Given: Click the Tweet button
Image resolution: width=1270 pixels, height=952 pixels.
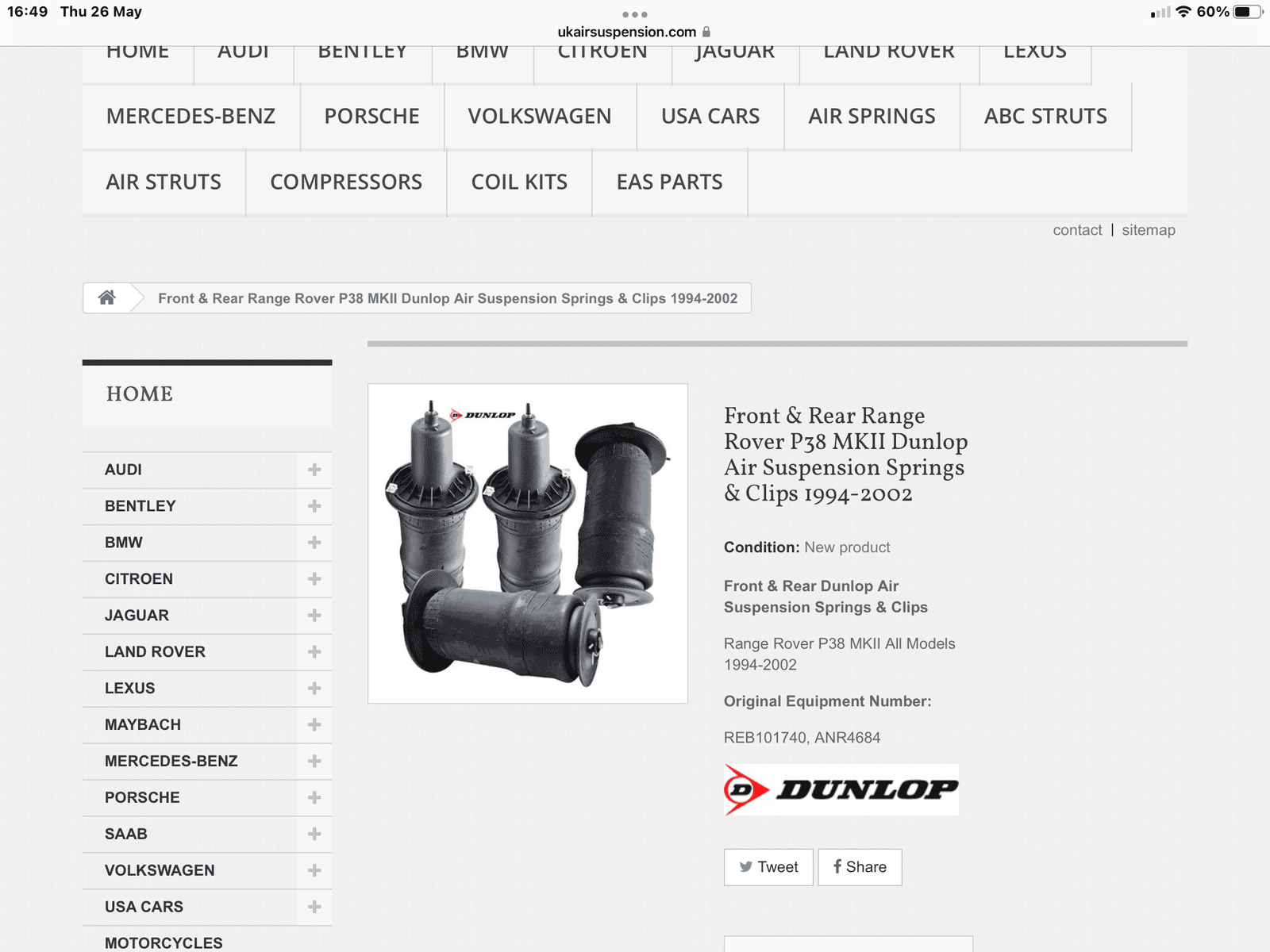Looking at the screenshot, I should tap(768, 867).
